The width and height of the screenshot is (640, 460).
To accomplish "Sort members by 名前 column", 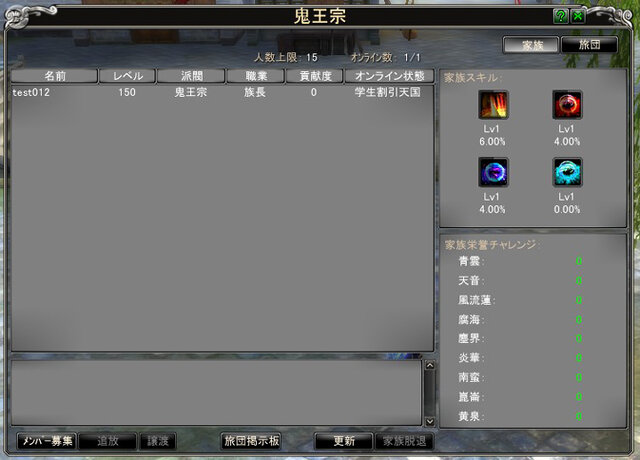I will 54,76.
